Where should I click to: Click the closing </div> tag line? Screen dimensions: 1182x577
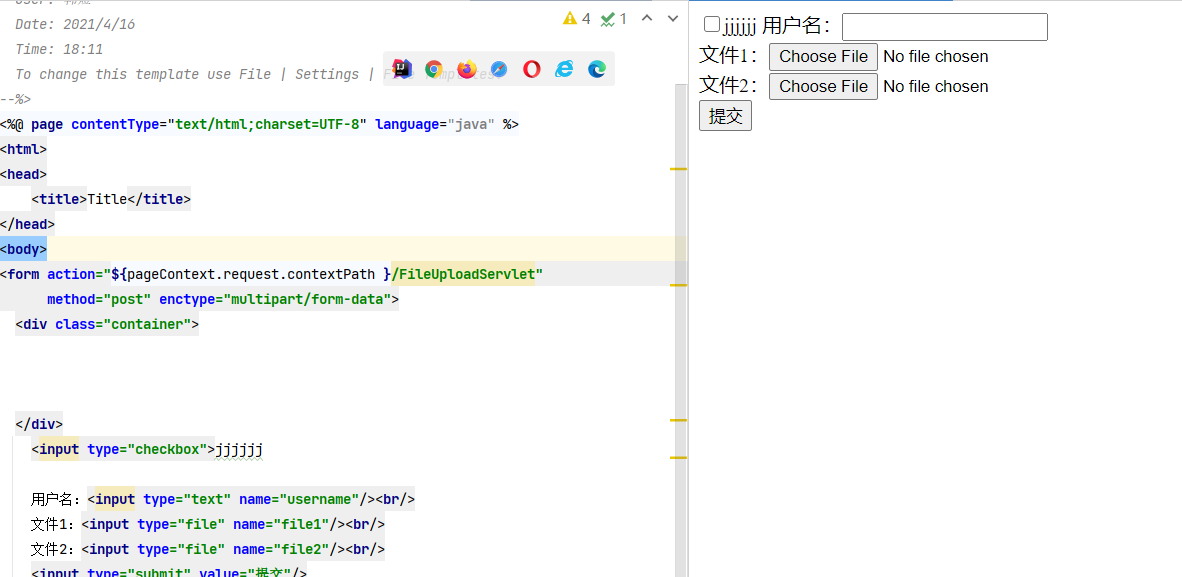click(x=39, y=424)
